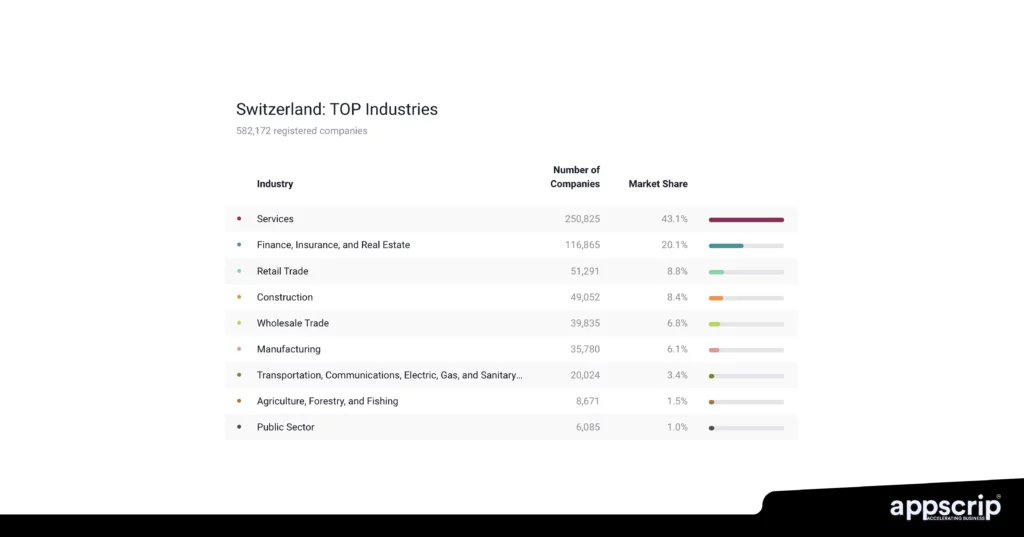This screenshot has height=537, width=1024.
Task: Click the dark red dot beside Services
Action: (x=239, y=219)
